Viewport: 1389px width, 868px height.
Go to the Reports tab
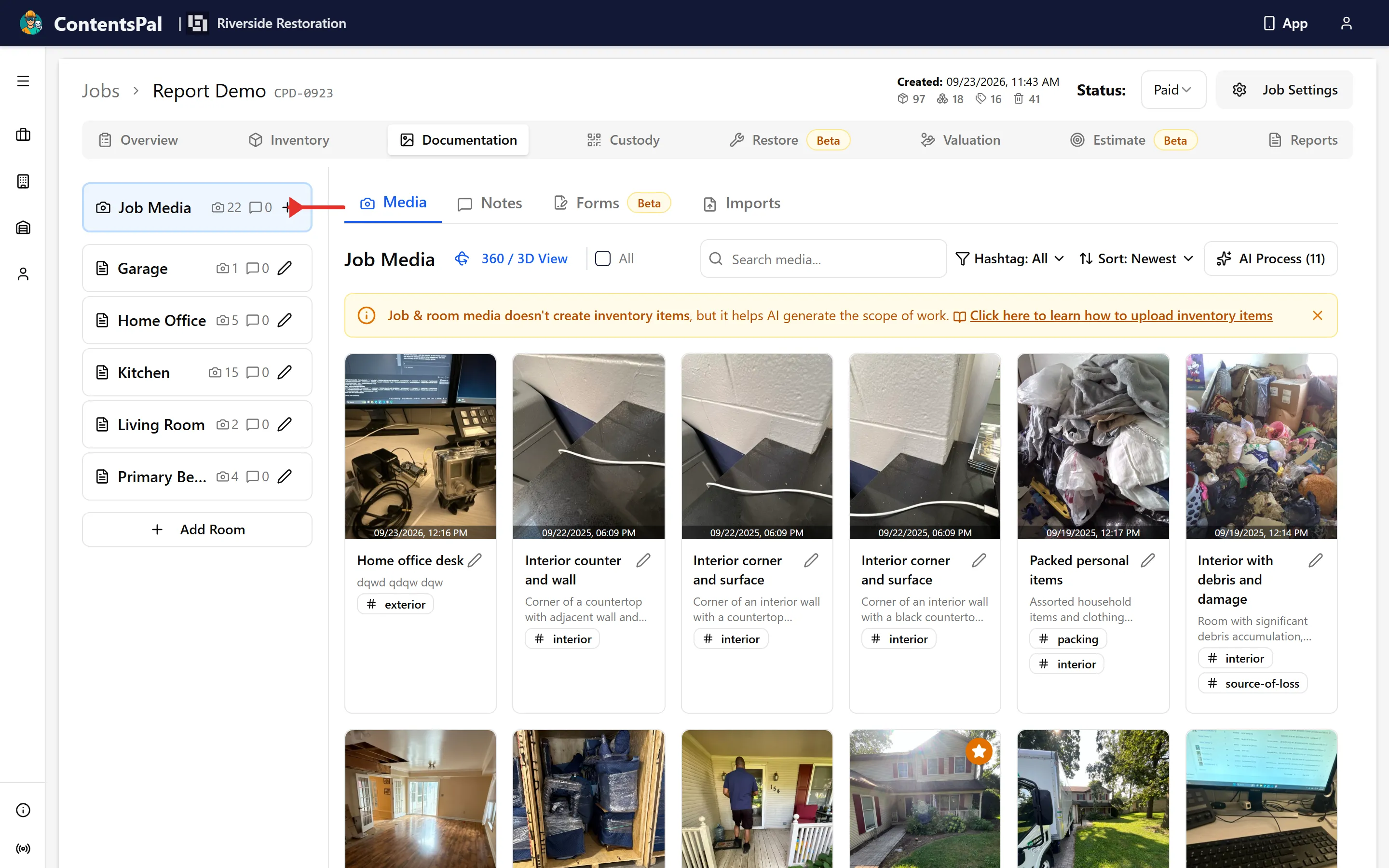[1303, 140]
